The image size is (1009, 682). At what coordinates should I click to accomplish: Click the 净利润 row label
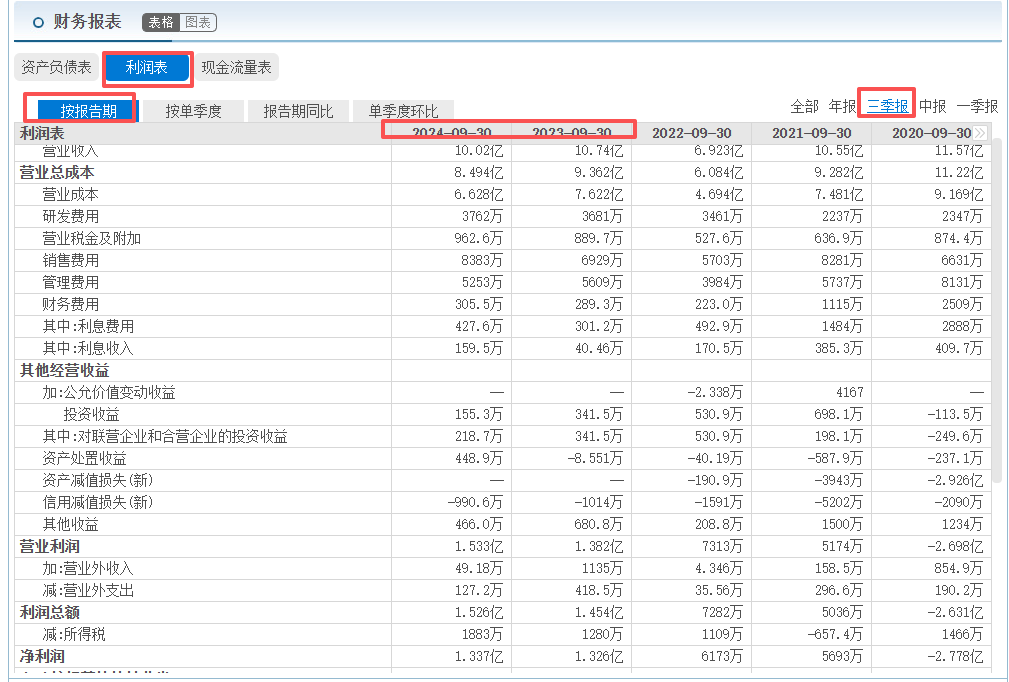42,656
